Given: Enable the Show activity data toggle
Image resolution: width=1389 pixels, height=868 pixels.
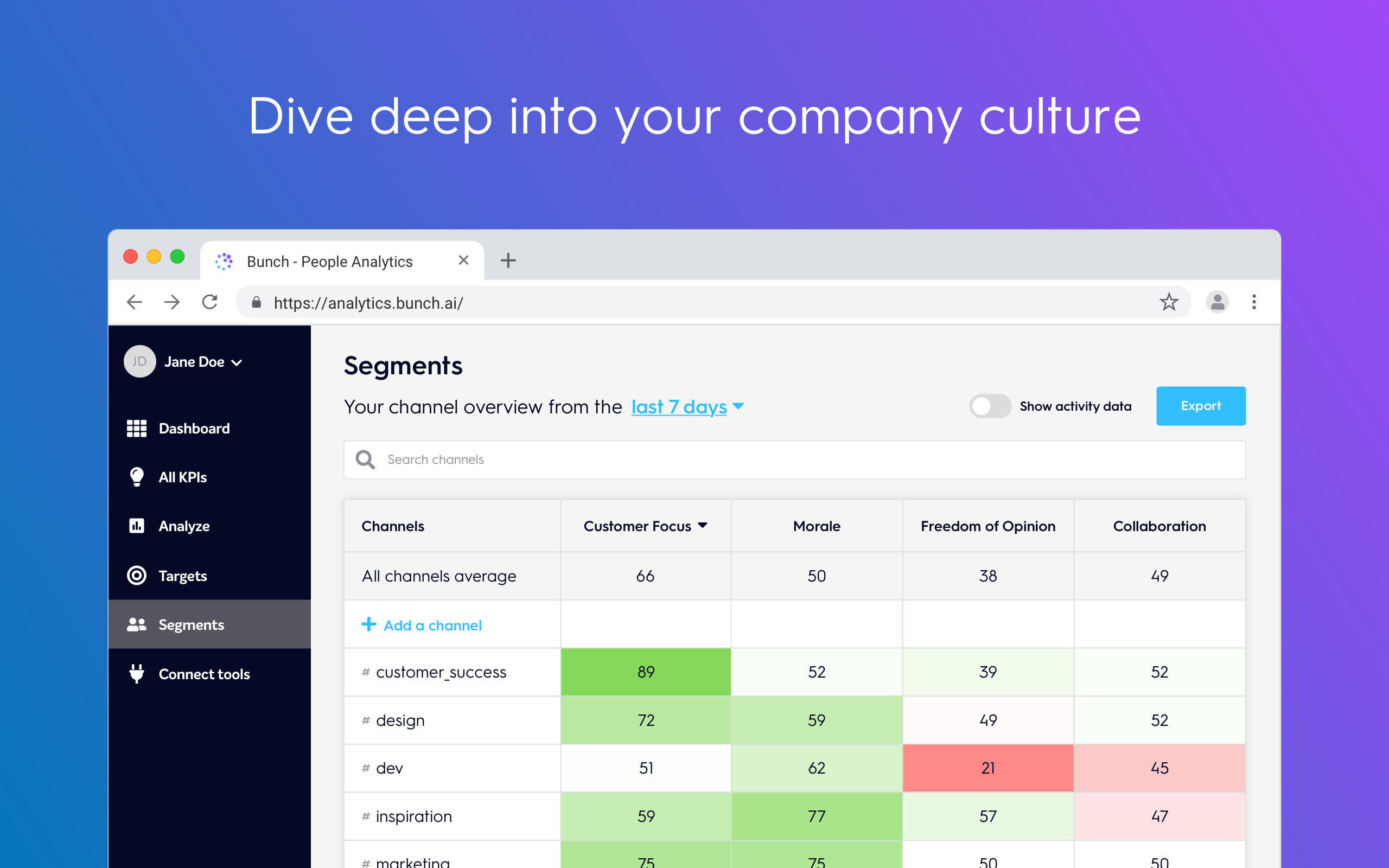Looking at the screenshot, I should tap(990, 406).
